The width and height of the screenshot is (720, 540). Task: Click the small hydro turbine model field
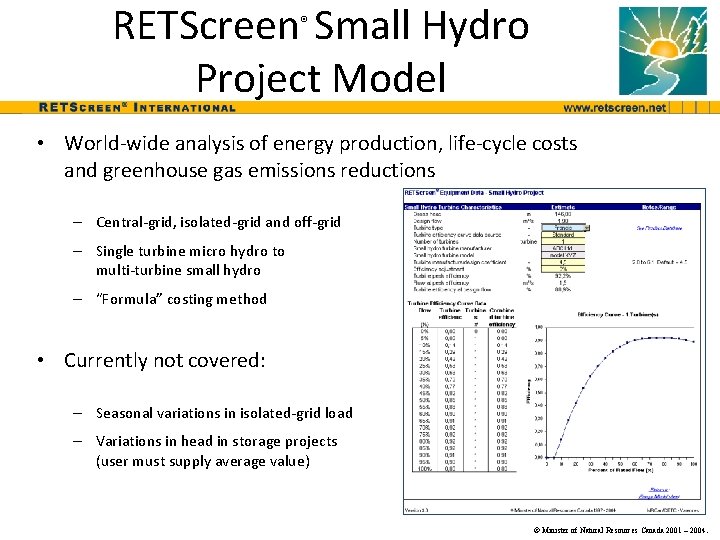563,255
